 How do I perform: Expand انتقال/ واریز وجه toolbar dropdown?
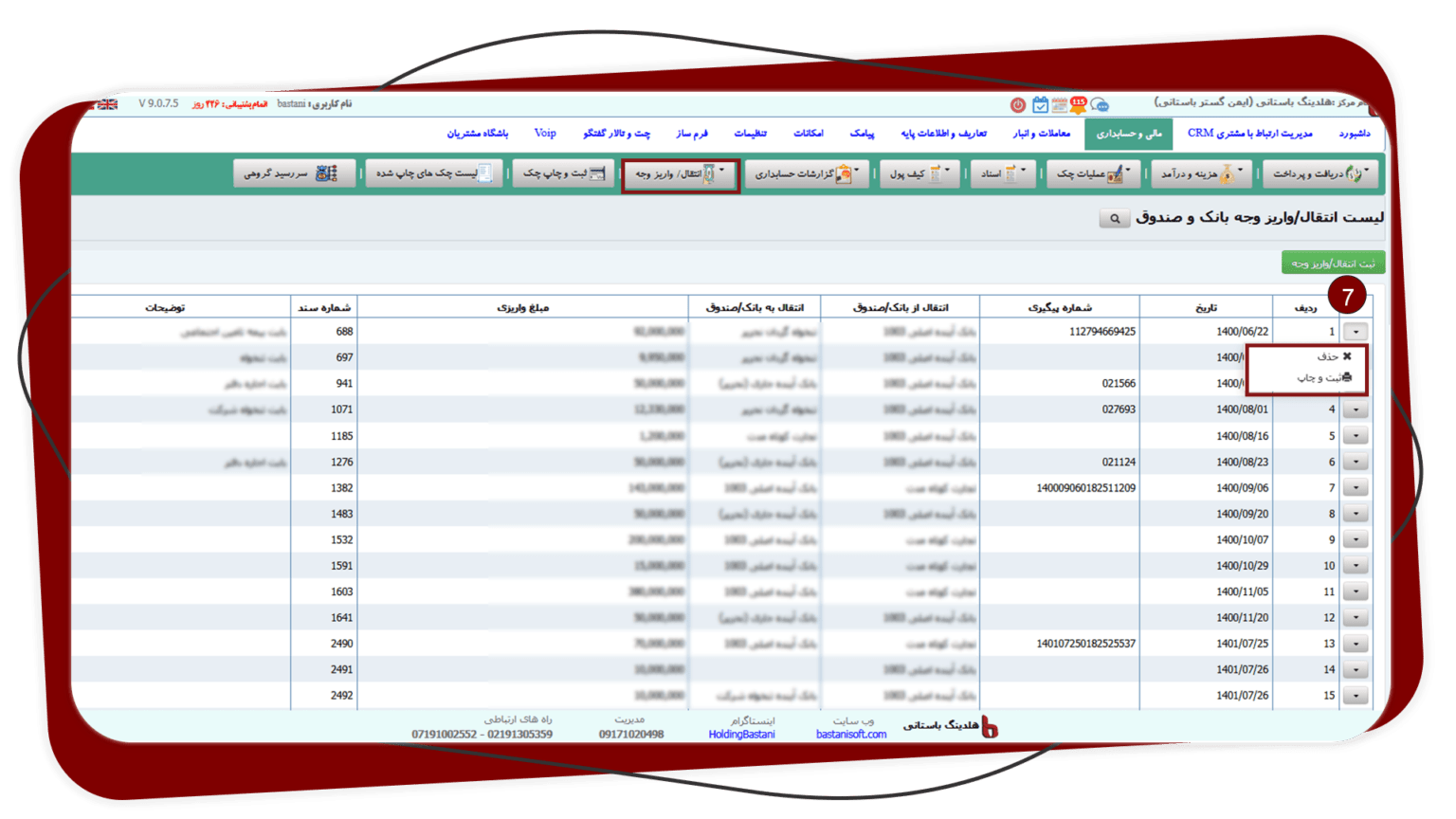click(680, 174)
